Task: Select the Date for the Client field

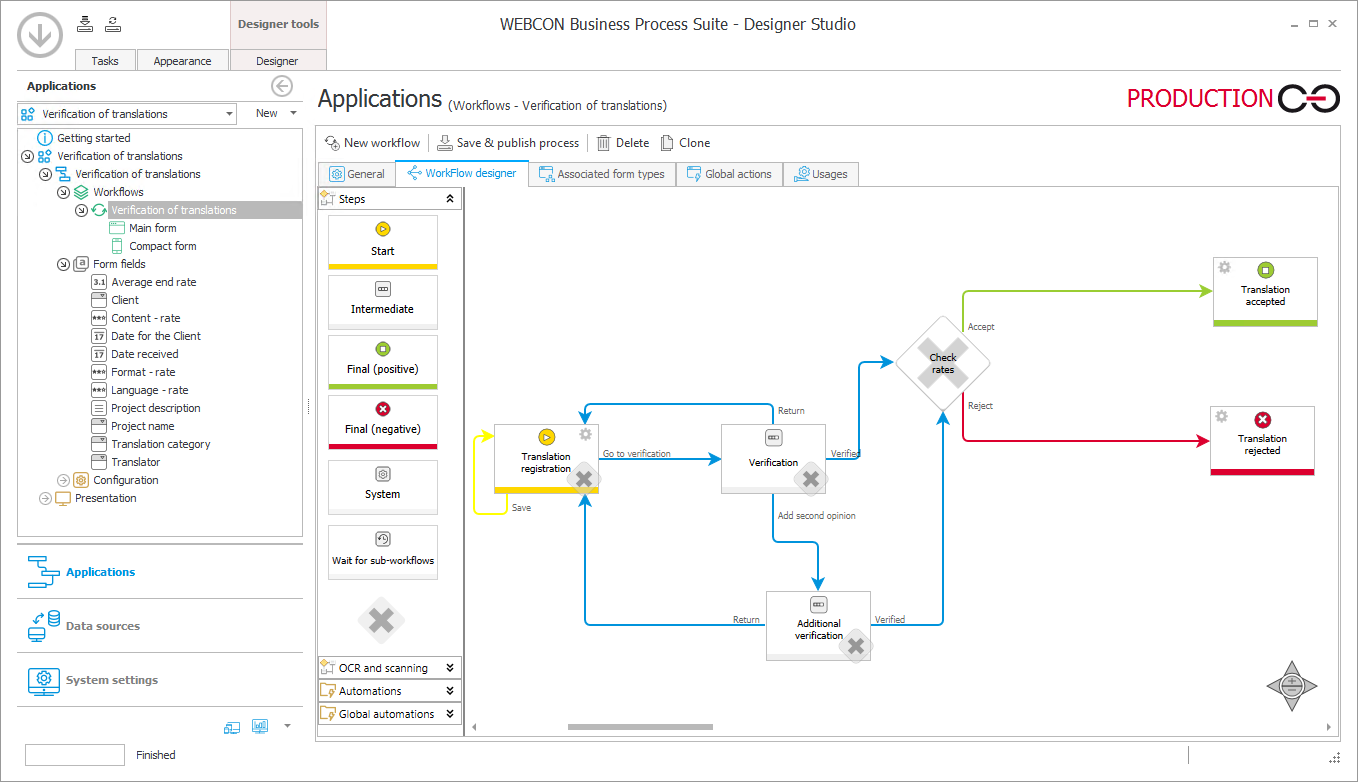Action: [156, 336]
